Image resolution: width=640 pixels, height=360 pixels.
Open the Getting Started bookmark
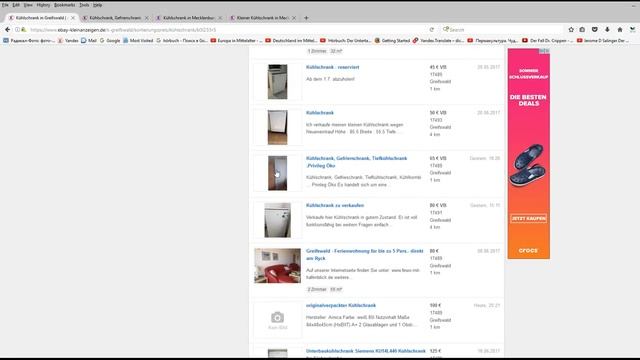click(392, 40)
